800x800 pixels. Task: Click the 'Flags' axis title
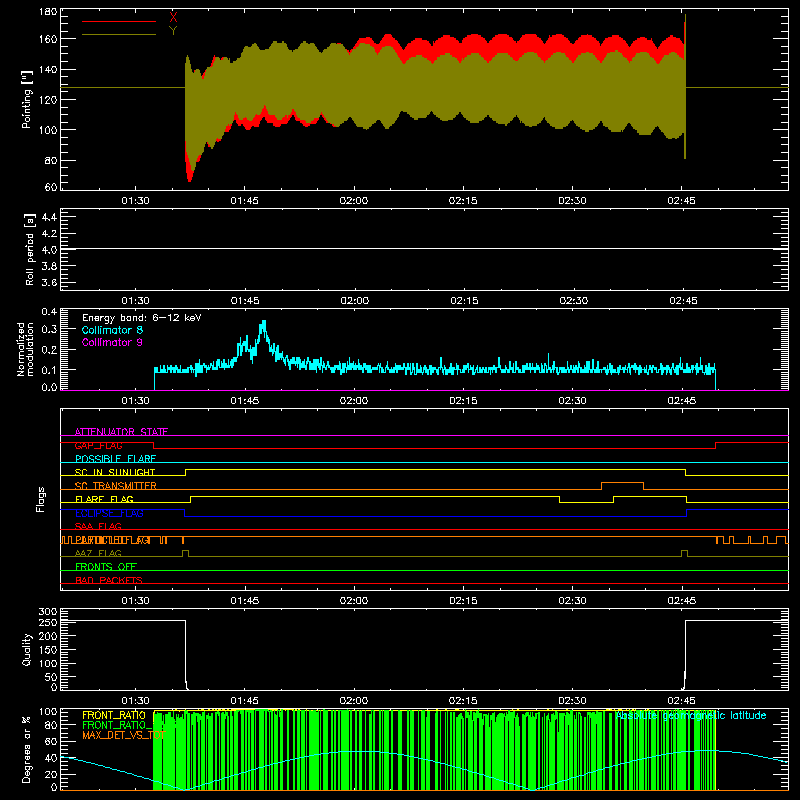(x=40, y=499)
